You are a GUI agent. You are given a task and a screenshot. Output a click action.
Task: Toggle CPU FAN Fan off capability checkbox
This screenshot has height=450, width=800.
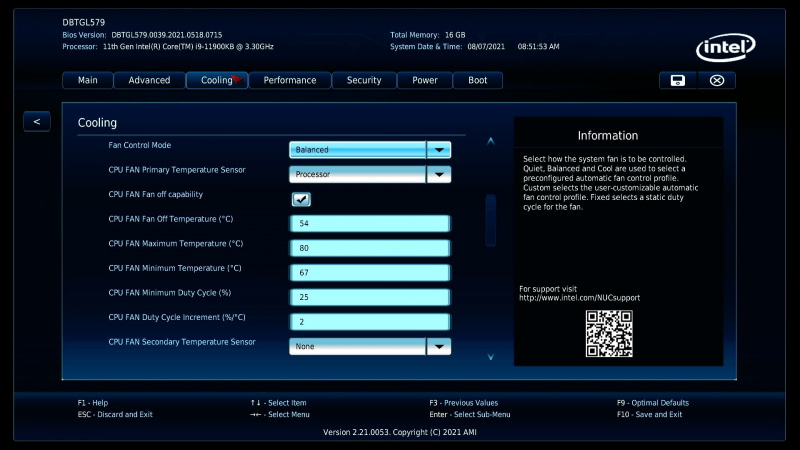tap(301, 199)
